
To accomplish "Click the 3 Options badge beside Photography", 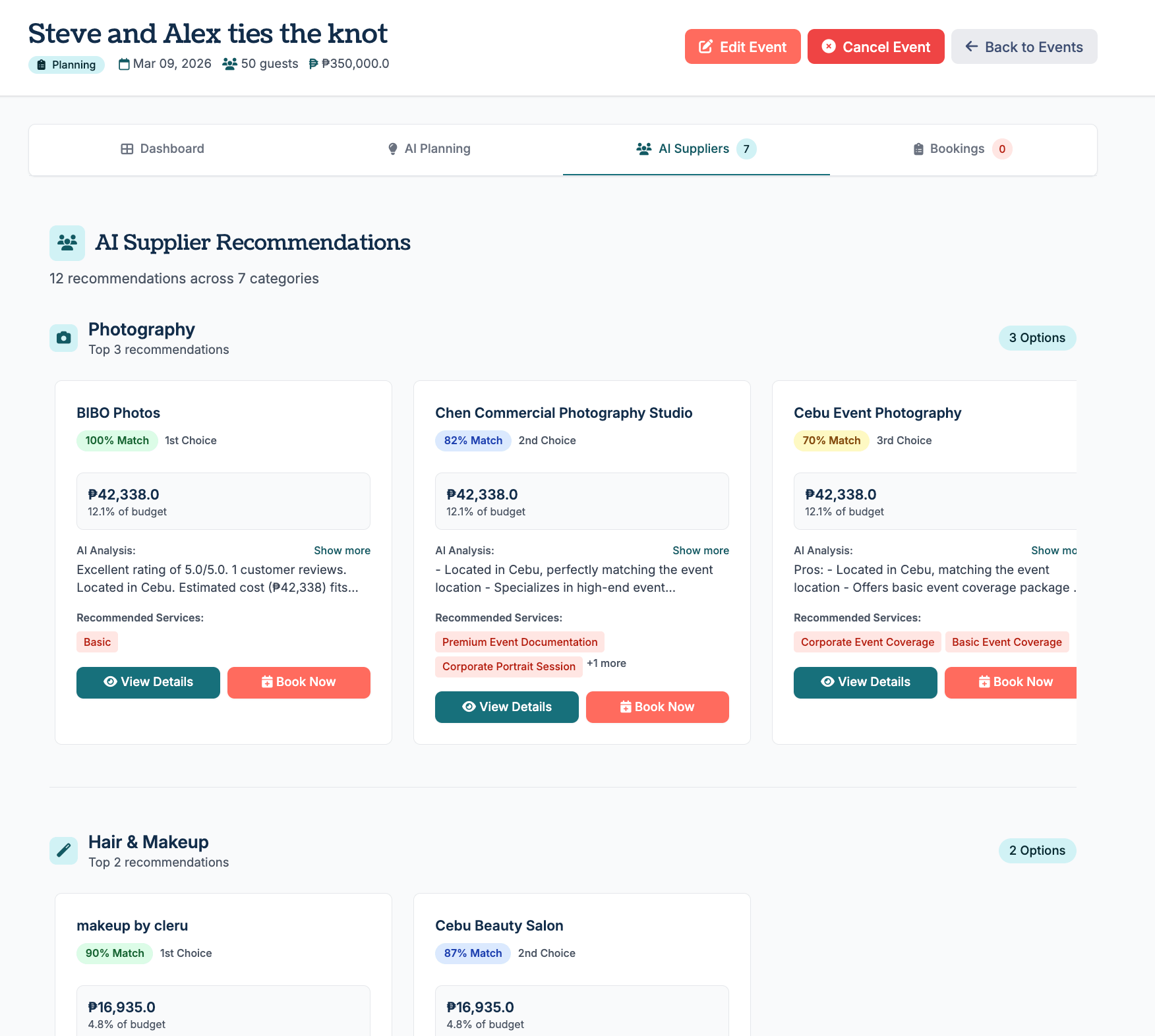I will [x=1037, y=337].
